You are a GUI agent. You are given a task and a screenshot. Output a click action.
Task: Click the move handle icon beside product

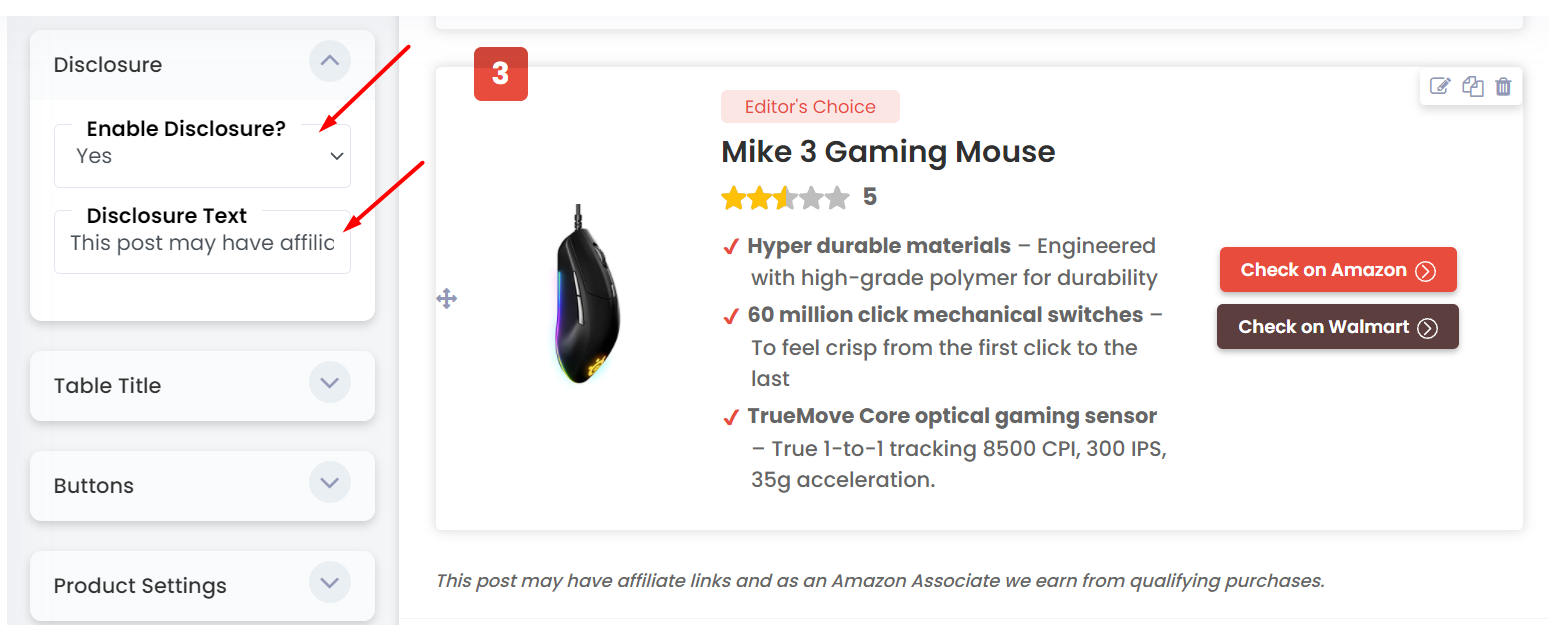click(x=447, y=298)
